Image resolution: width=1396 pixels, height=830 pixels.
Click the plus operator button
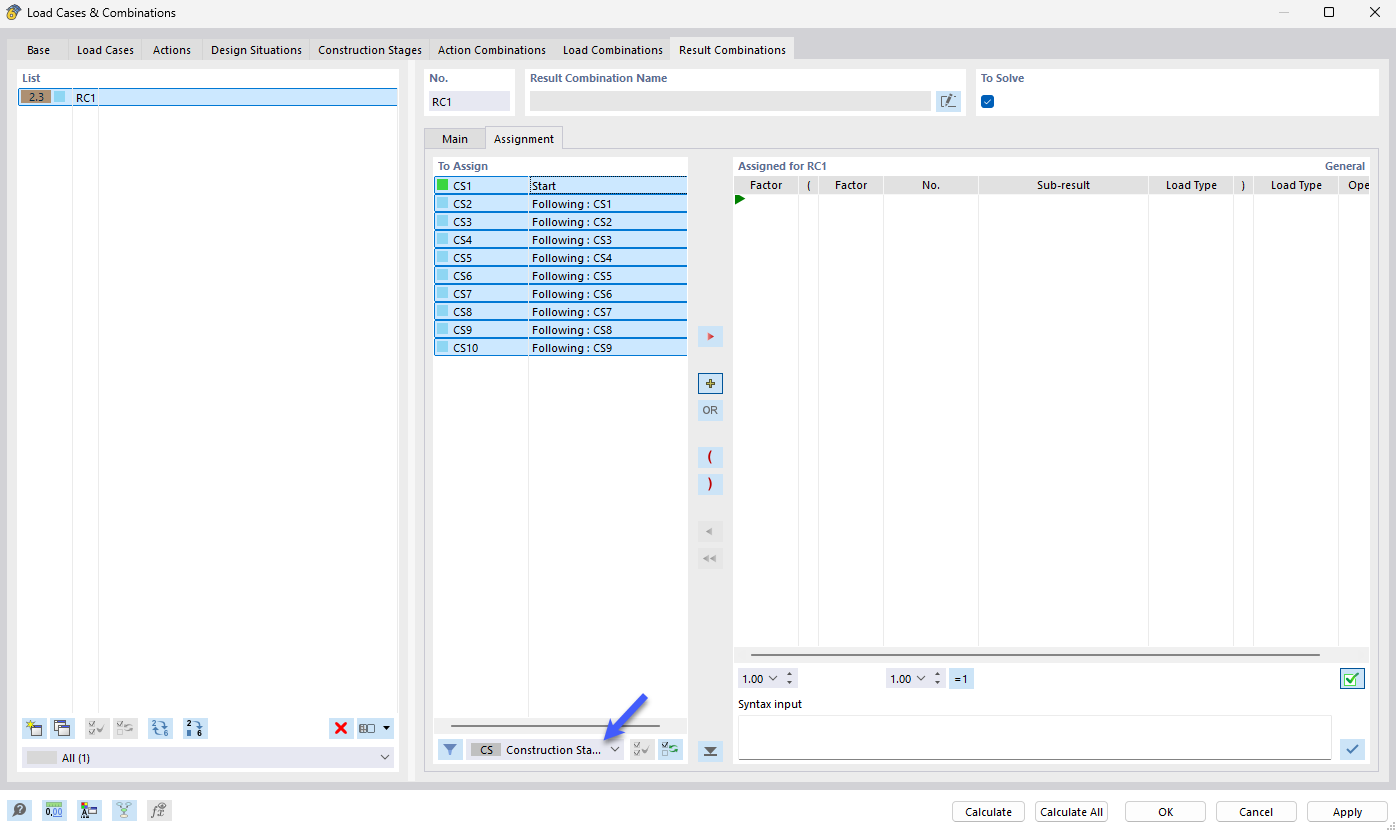pos(710,383)
